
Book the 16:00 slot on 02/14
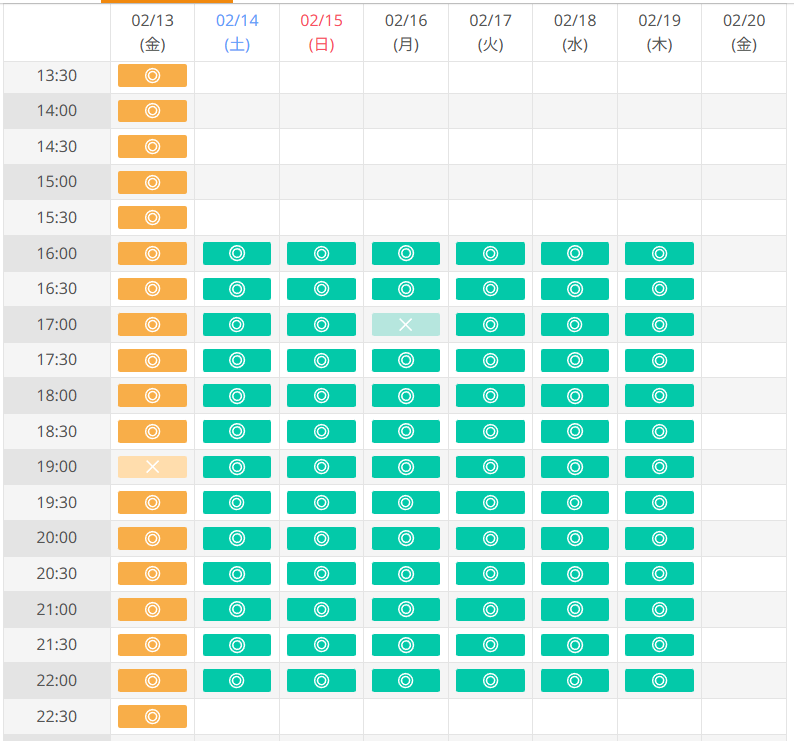point(237,254)
